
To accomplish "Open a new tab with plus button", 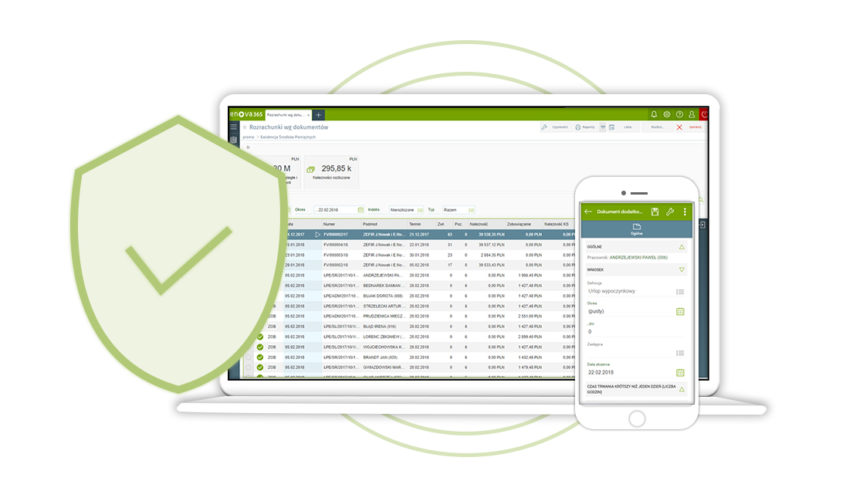I will [x=319, y=115].
